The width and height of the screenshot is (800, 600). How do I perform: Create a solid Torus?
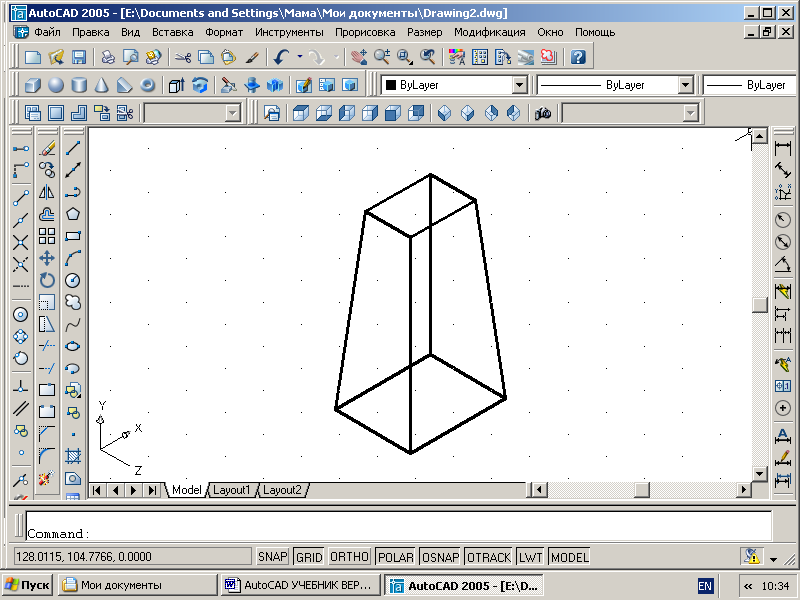click(x=147, y=85)
